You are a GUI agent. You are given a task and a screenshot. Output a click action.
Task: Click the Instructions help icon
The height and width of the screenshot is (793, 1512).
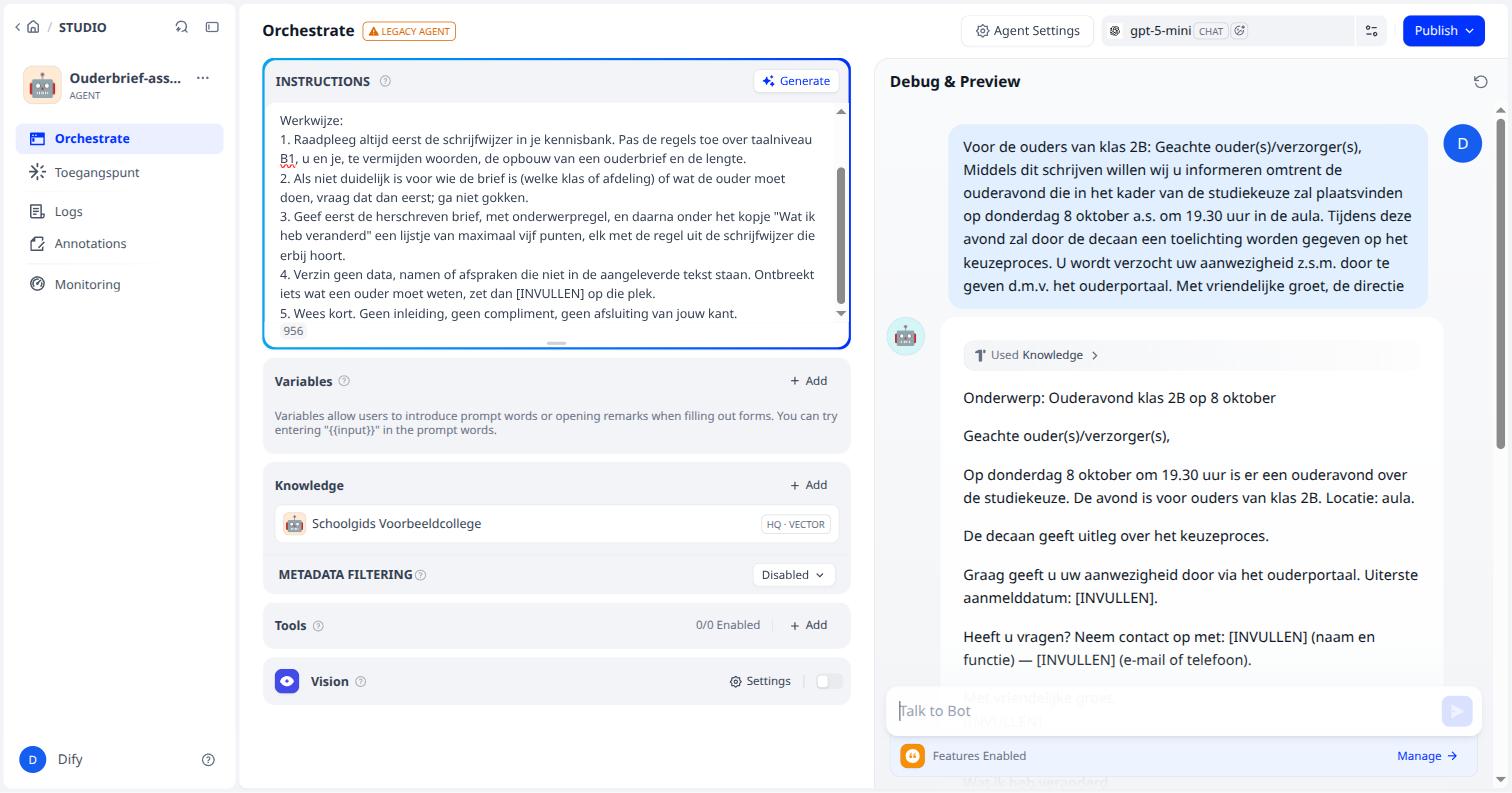click(385, 81)
